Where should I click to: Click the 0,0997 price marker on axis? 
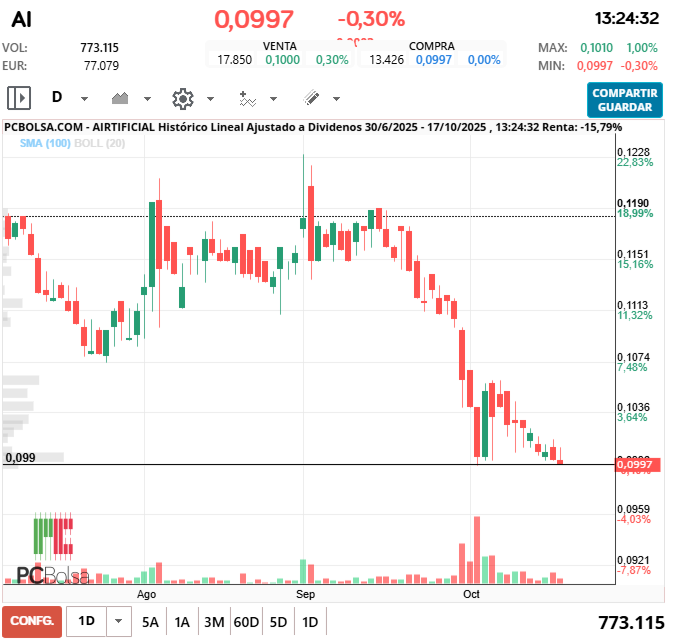tap(635, 464)
